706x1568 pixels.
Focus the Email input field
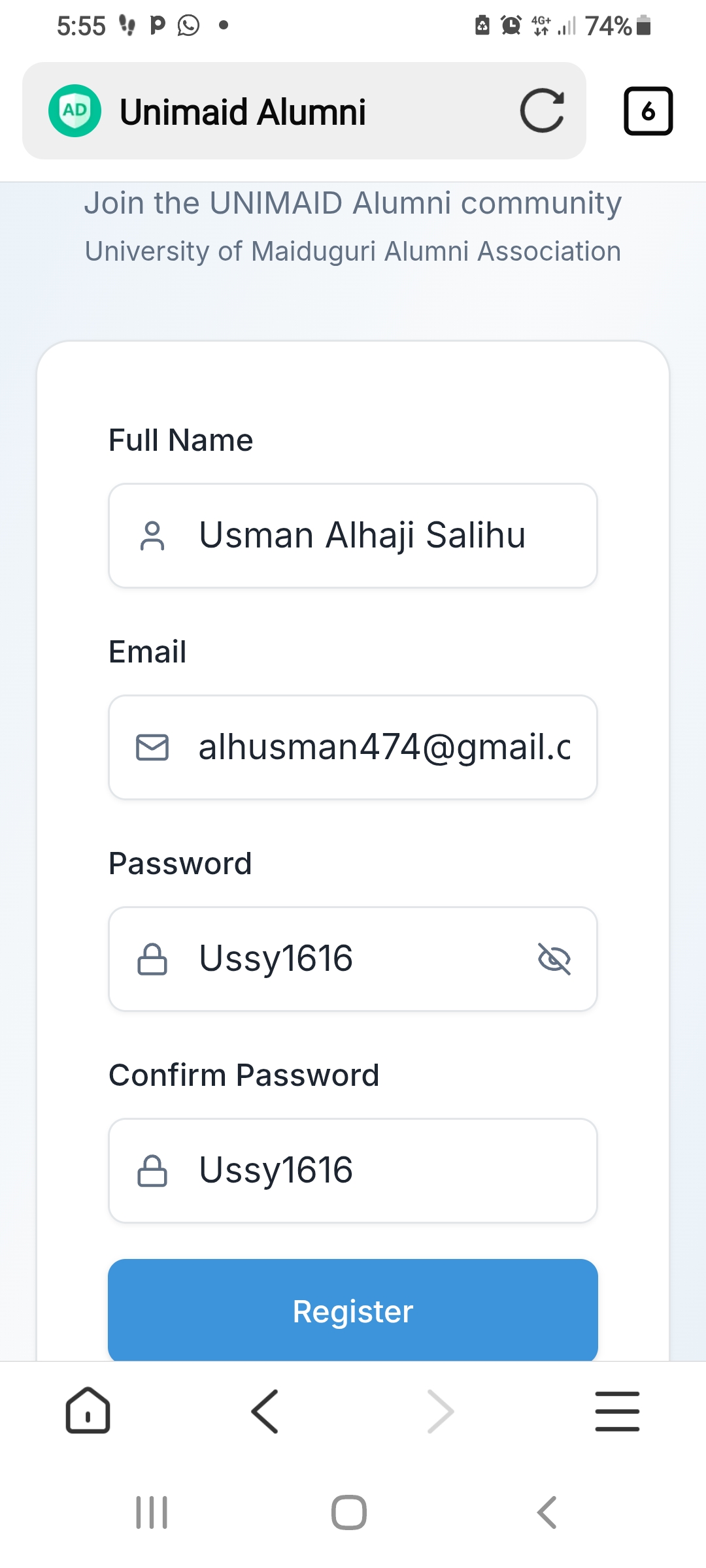pos(353,747)
